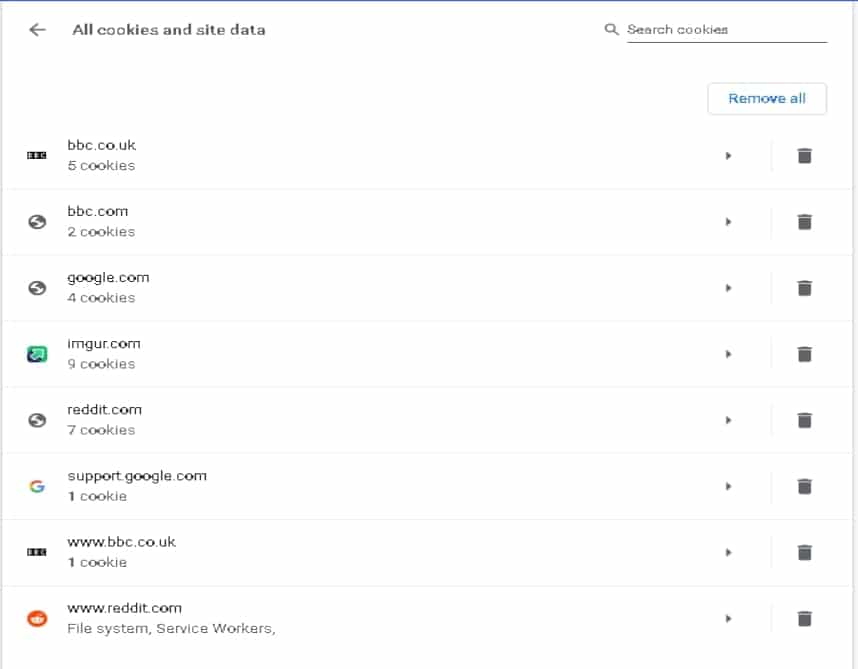The height and width of the screenshot is (669, 858).
Task: Select the imgur.com site name
Action: coord(104,344)
